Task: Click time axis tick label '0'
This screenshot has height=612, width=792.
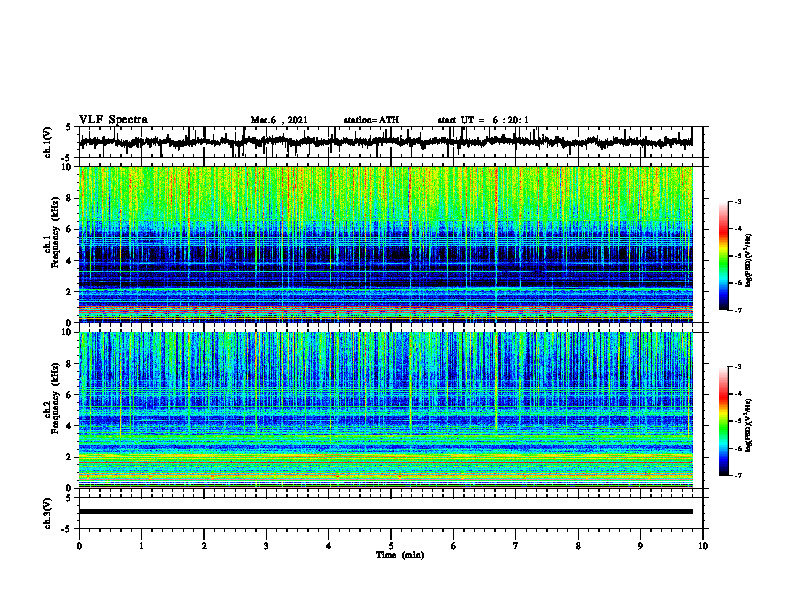Action: [79, 546]
